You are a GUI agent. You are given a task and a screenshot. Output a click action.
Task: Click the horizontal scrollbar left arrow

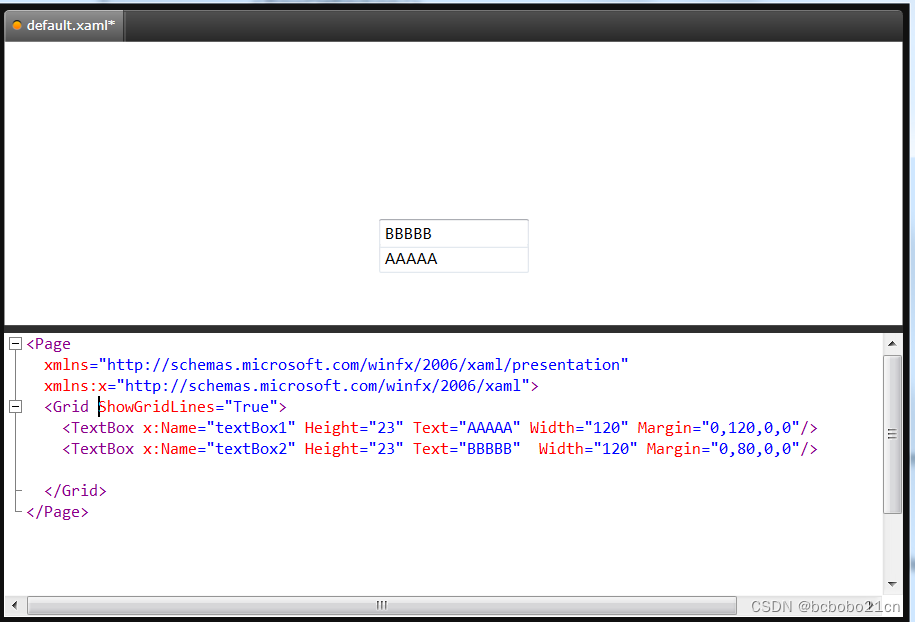15,605
